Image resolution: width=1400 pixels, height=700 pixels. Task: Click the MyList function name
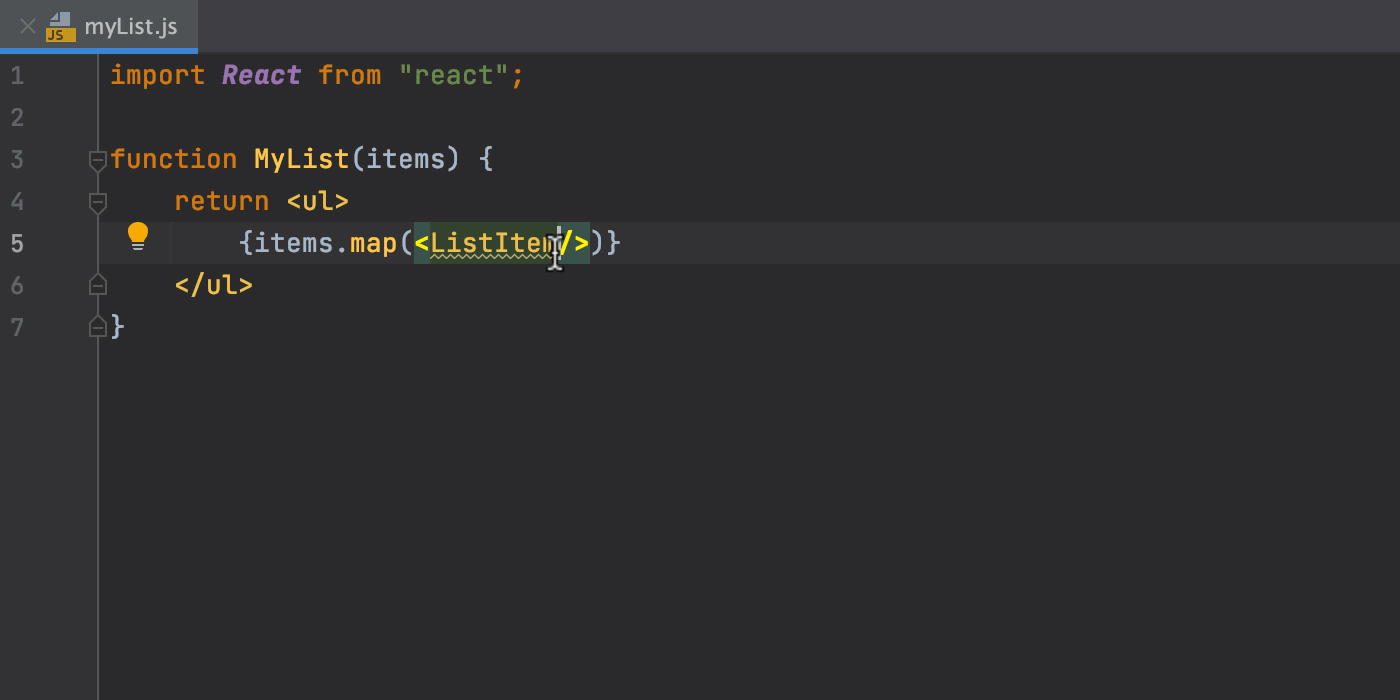[x=302, y=160]
